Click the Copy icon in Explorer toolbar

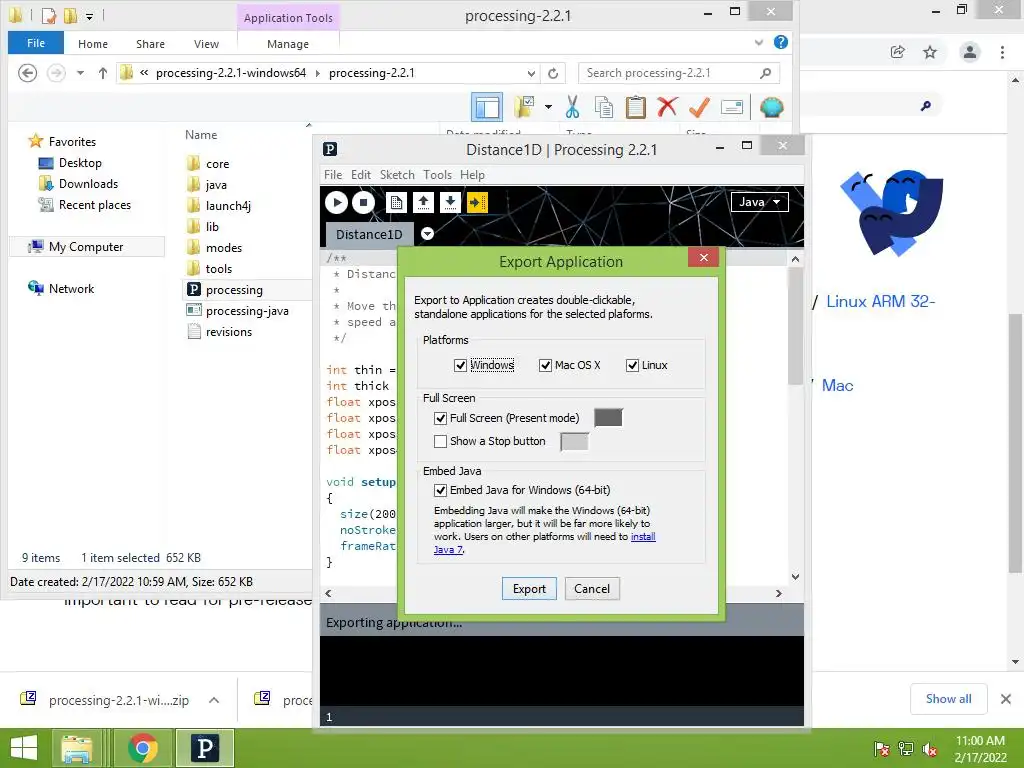click(x=604, y=107)
